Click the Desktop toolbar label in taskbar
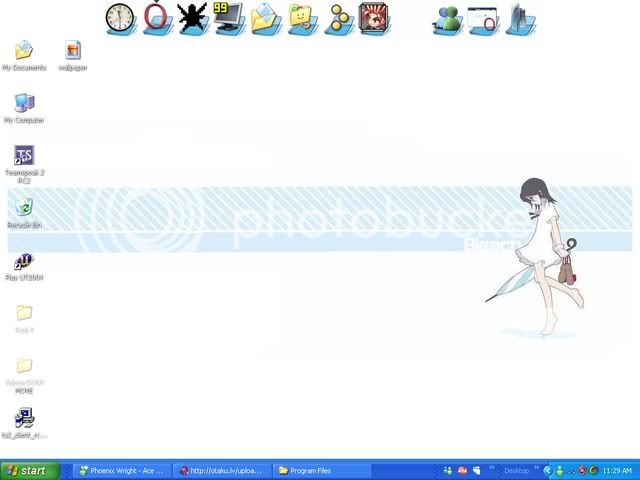 click(x=516, y=470)
